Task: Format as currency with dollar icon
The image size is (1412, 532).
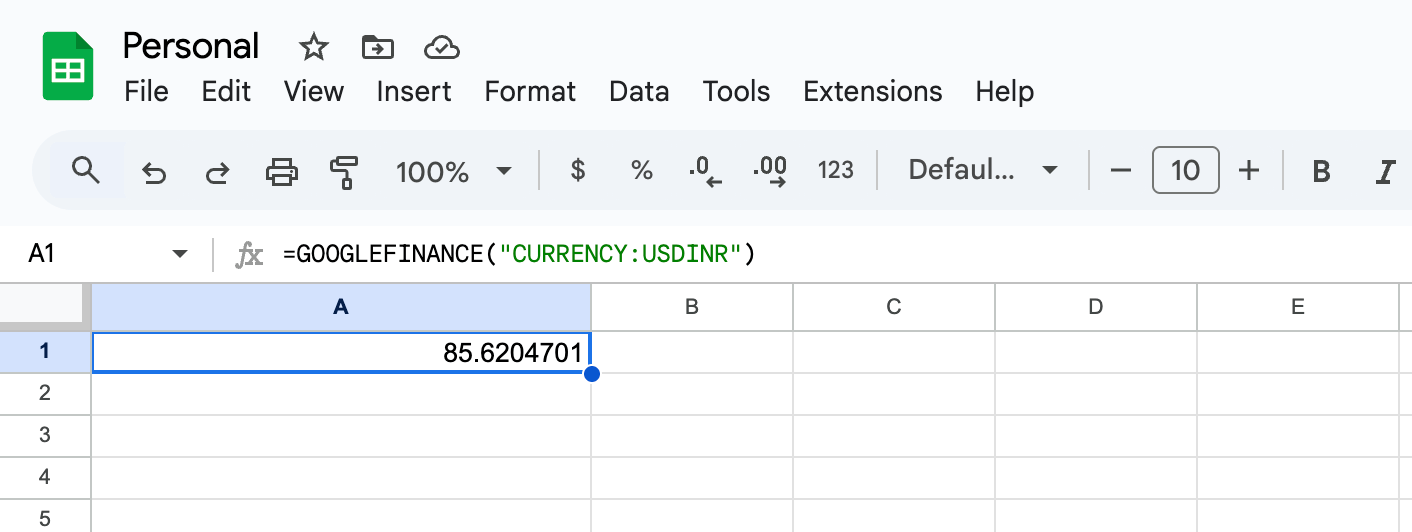Action: [577, 171]
